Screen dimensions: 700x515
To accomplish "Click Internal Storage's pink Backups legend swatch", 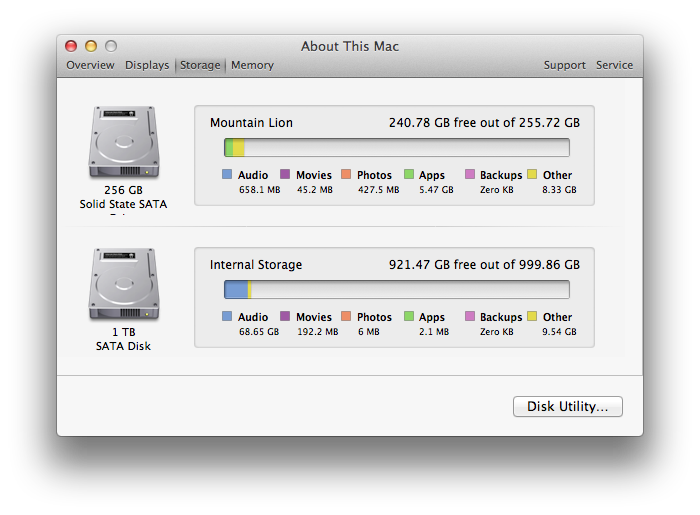I will (470, 316).
